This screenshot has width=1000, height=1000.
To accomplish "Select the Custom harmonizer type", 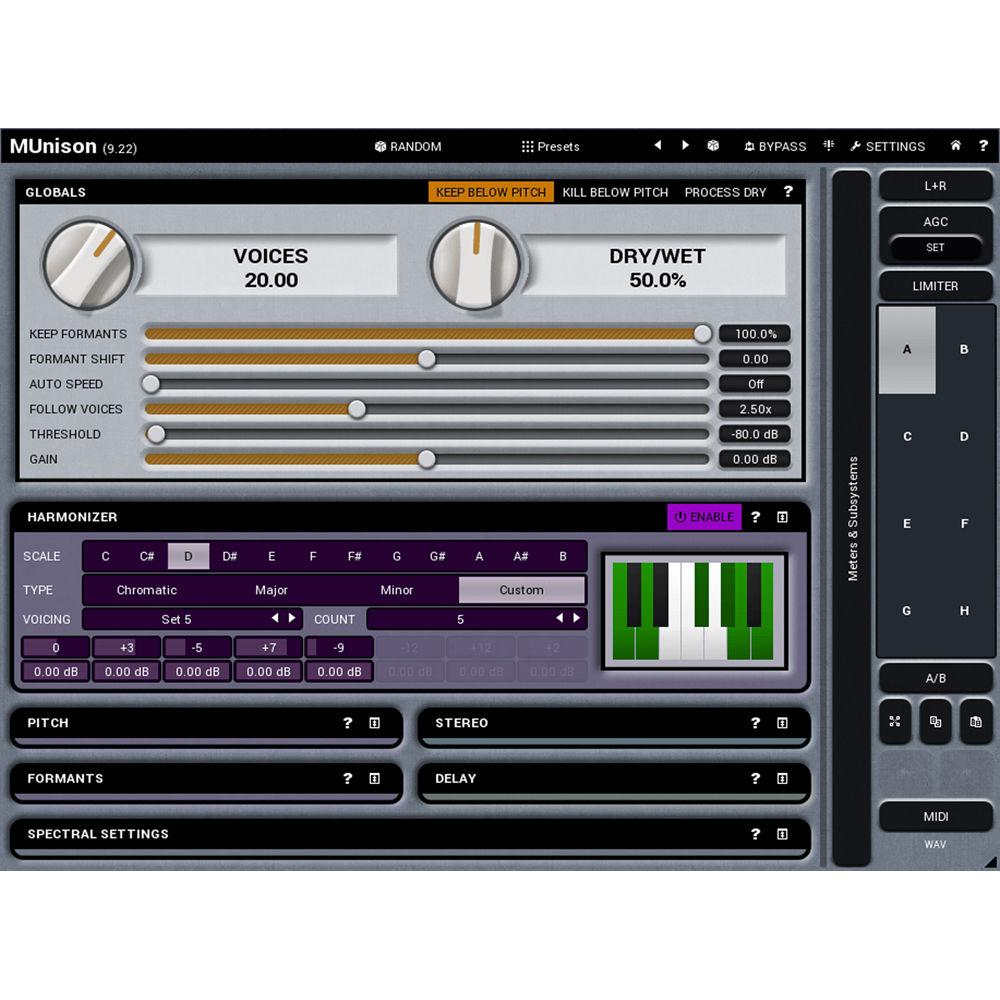I will 521,590.
